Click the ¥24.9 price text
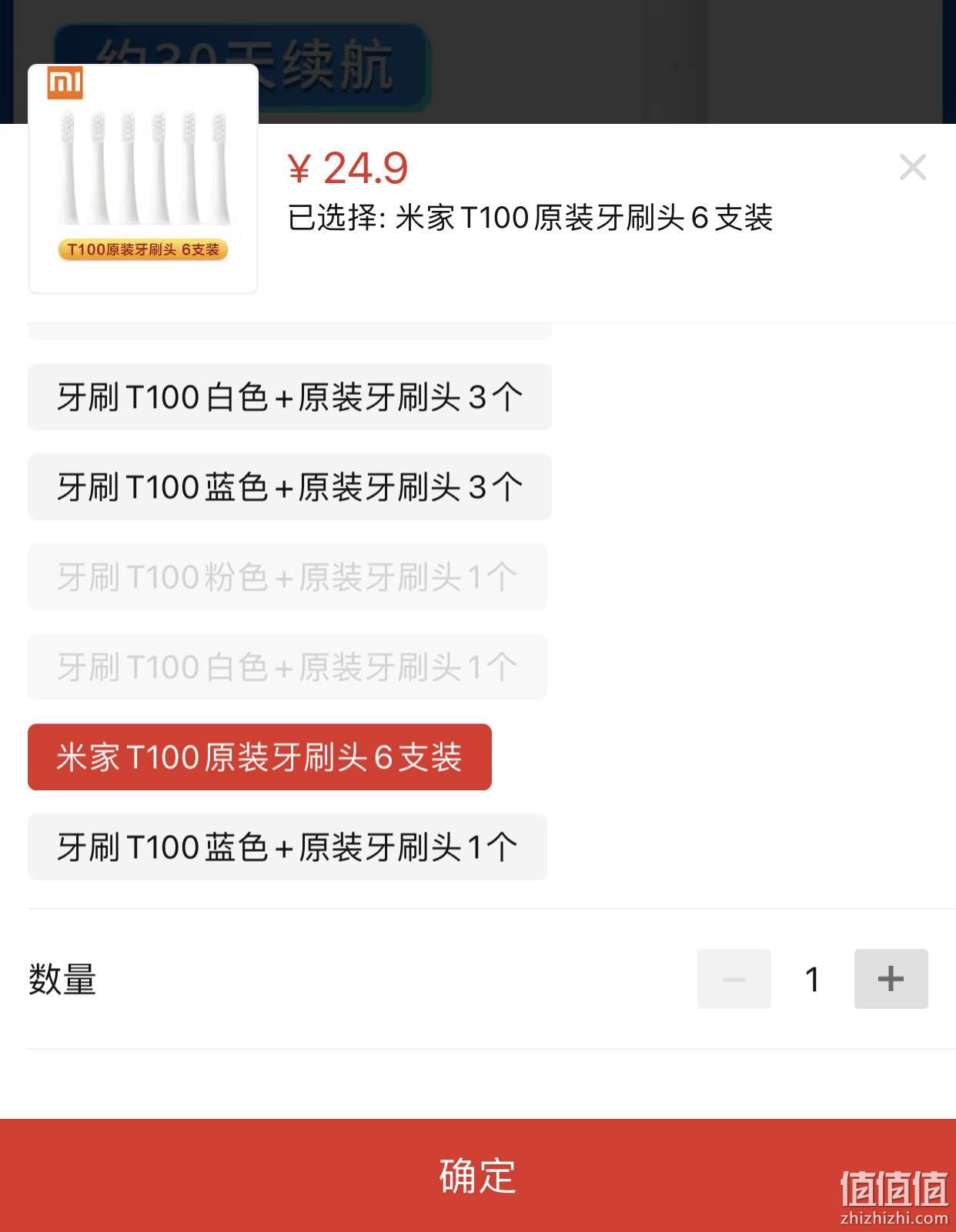Viewport: 956px width, 1232px height. click(348, 168)
